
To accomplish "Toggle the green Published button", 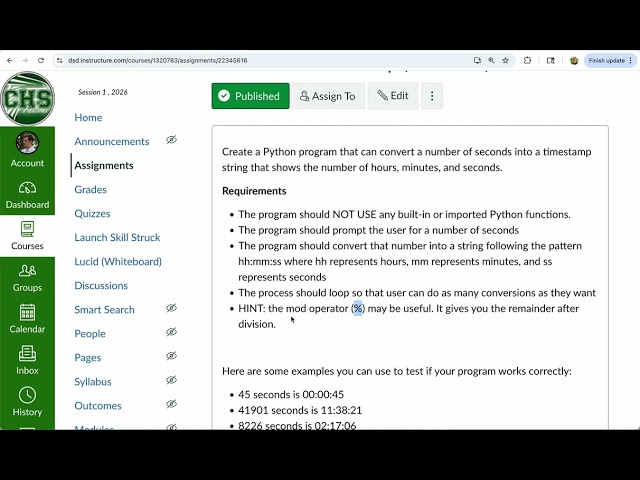I will pyautogui.click(x=250, y=96).
